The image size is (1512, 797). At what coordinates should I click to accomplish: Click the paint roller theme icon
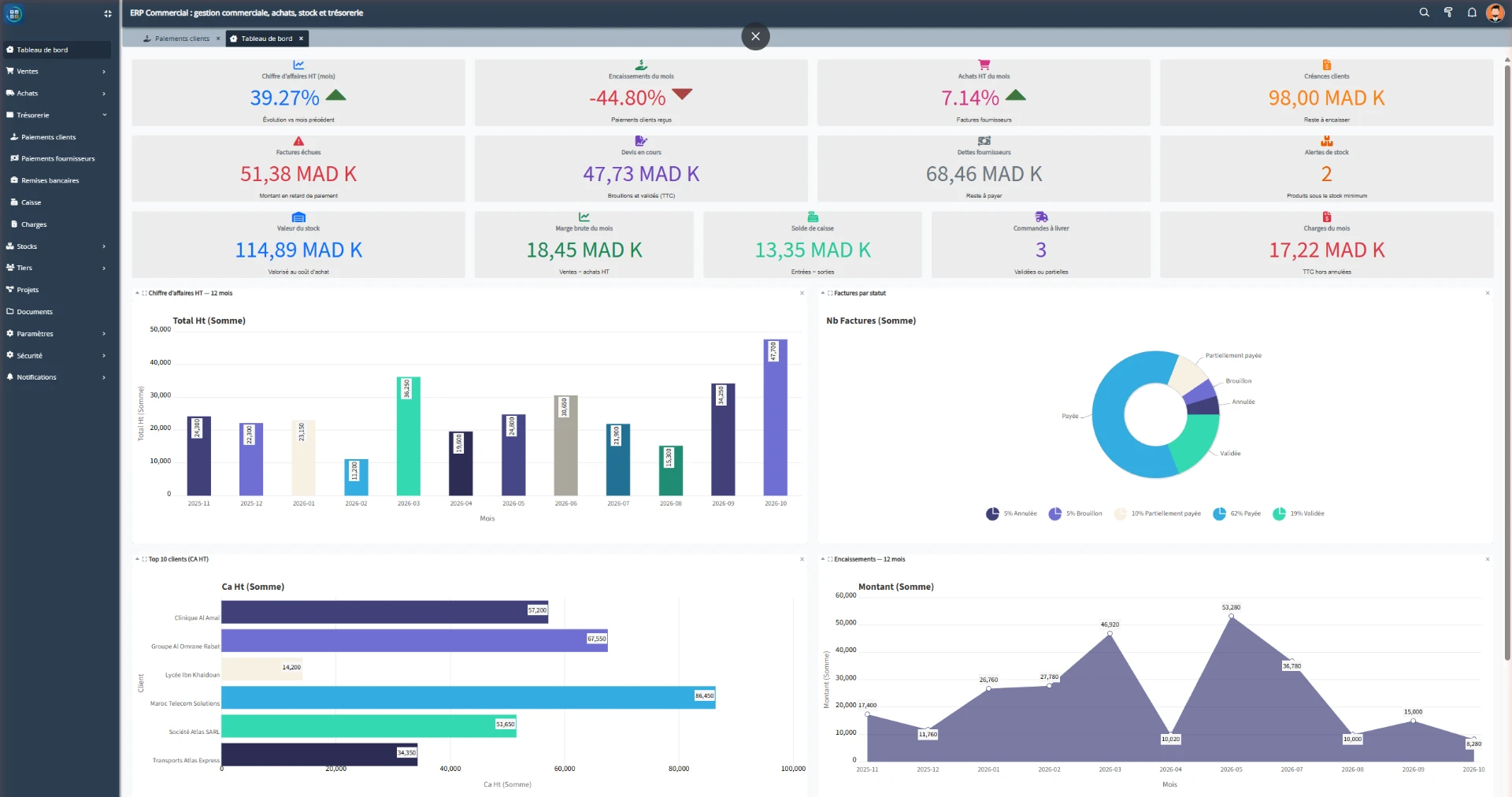tap(1447, 13)
